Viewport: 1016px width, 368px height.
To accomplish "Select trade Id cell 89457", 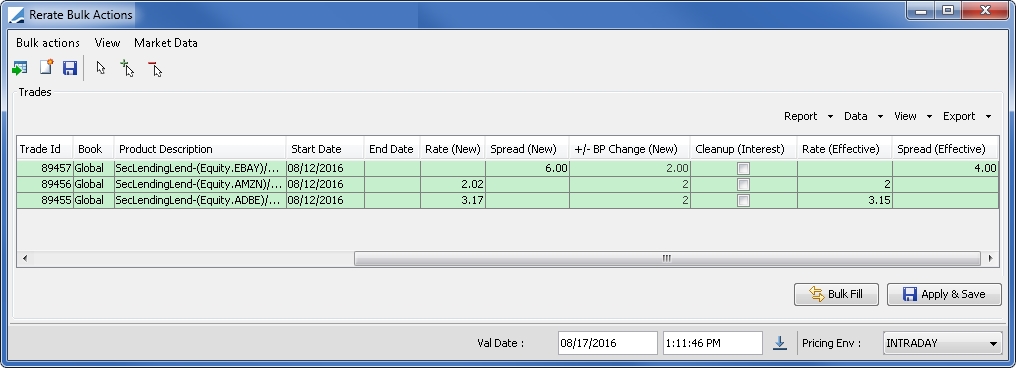I will click(45, 168).
